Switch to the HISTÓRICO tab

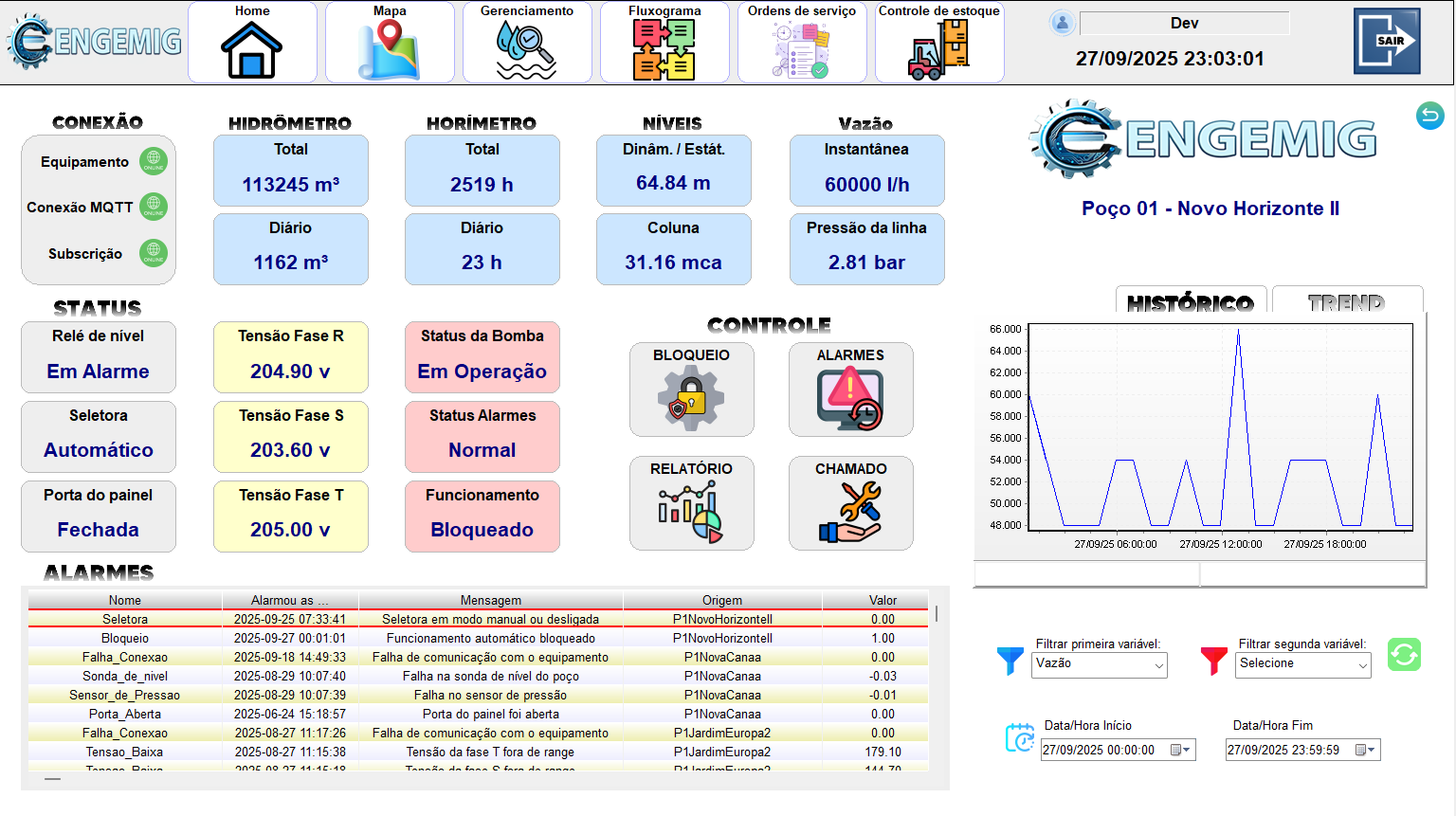coord(1191,301)
